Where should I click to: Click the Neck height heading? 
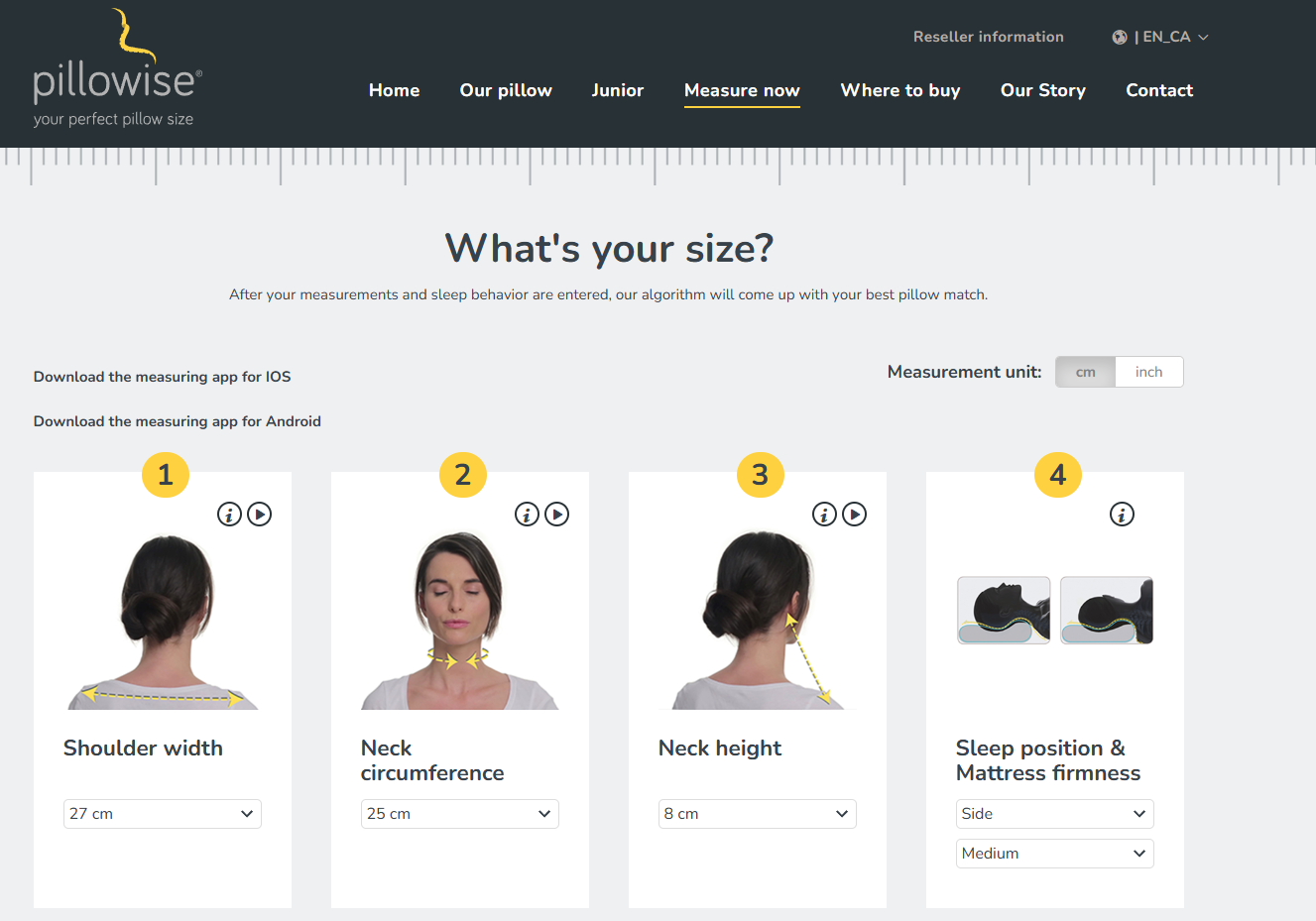(x=720, y=748)
